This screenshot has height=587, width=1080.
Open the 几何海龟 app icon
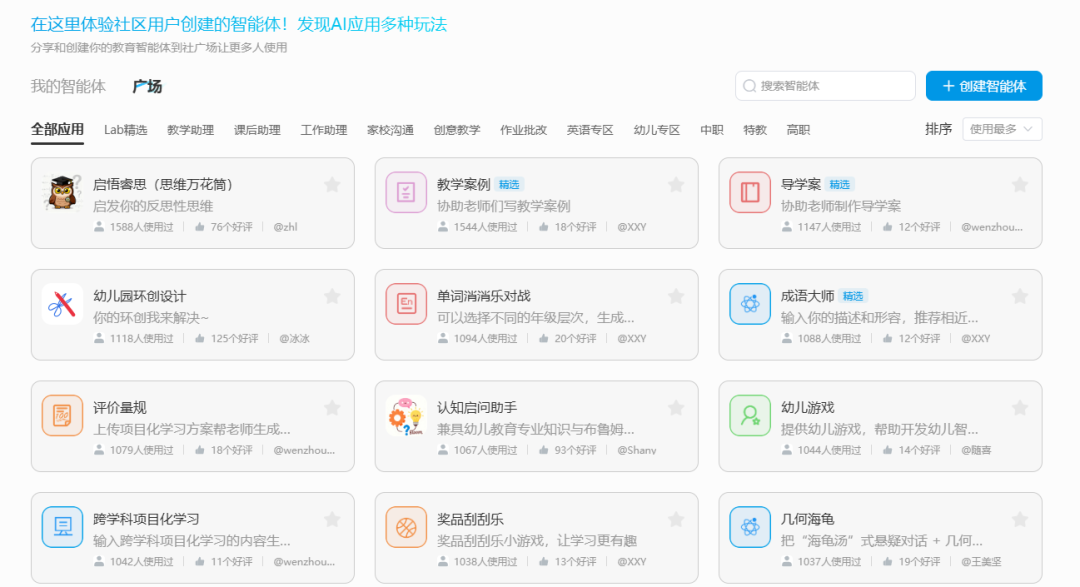pyautogui.click(x=750, y=526)
